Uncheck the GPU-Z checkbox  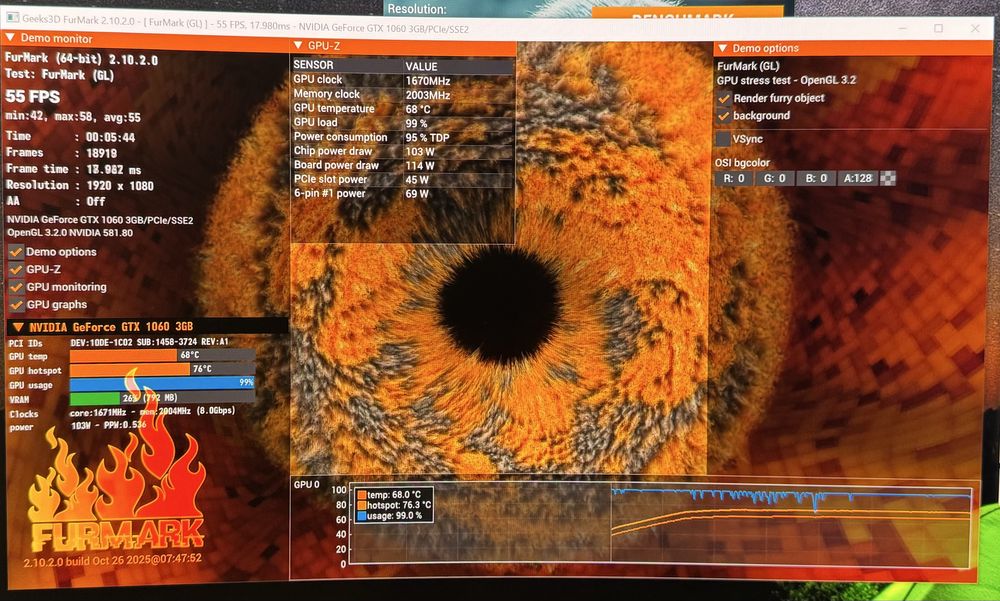coord(16,269)
